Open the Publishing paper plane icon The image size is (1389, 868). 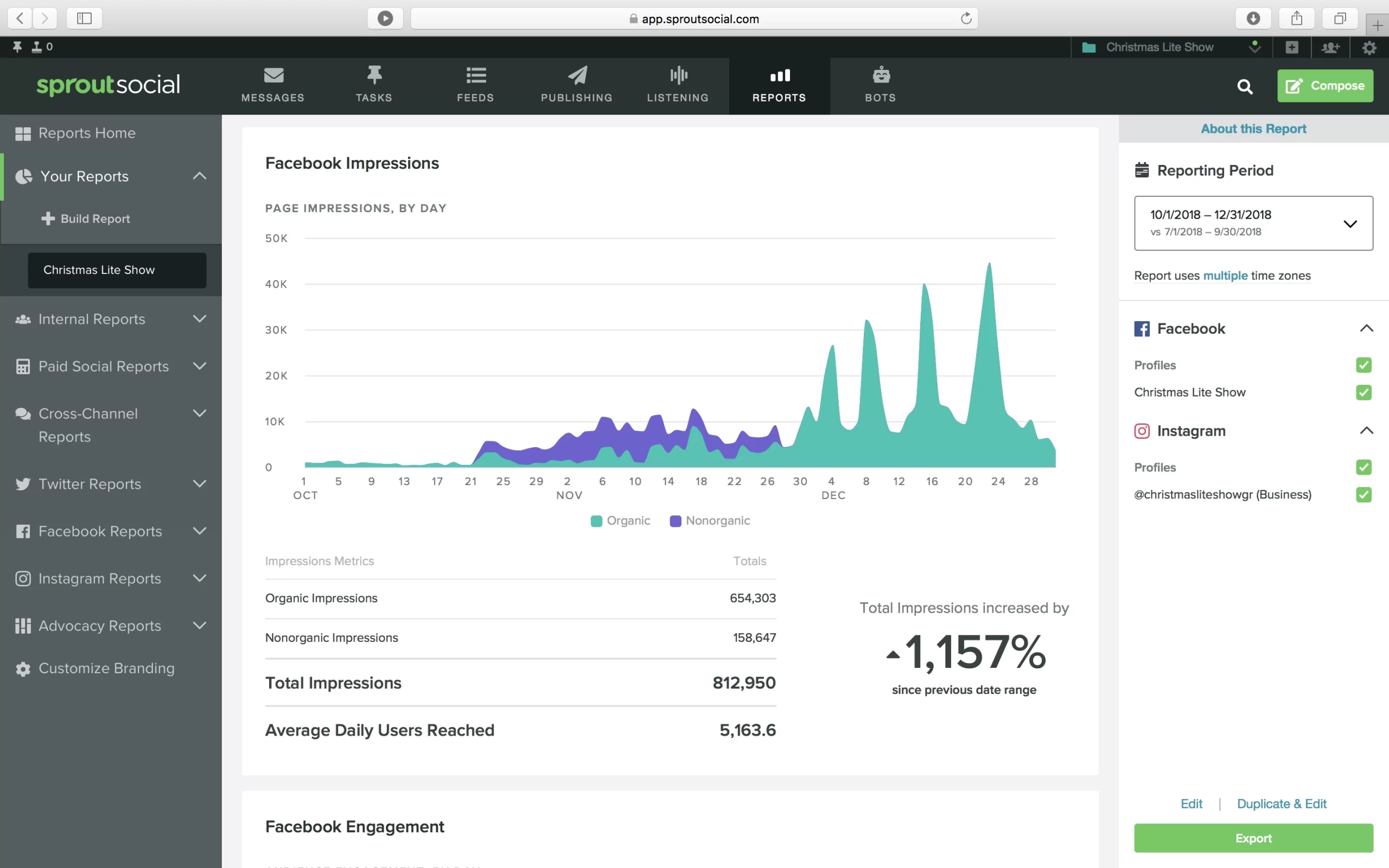click(577, 75)
